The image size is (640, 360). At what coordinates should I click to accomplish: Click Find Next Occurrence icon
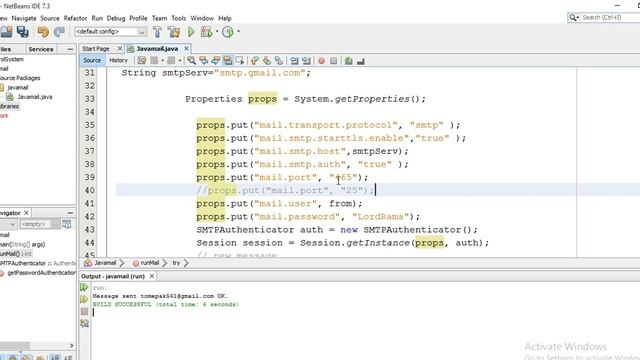[x=216, y=61]
